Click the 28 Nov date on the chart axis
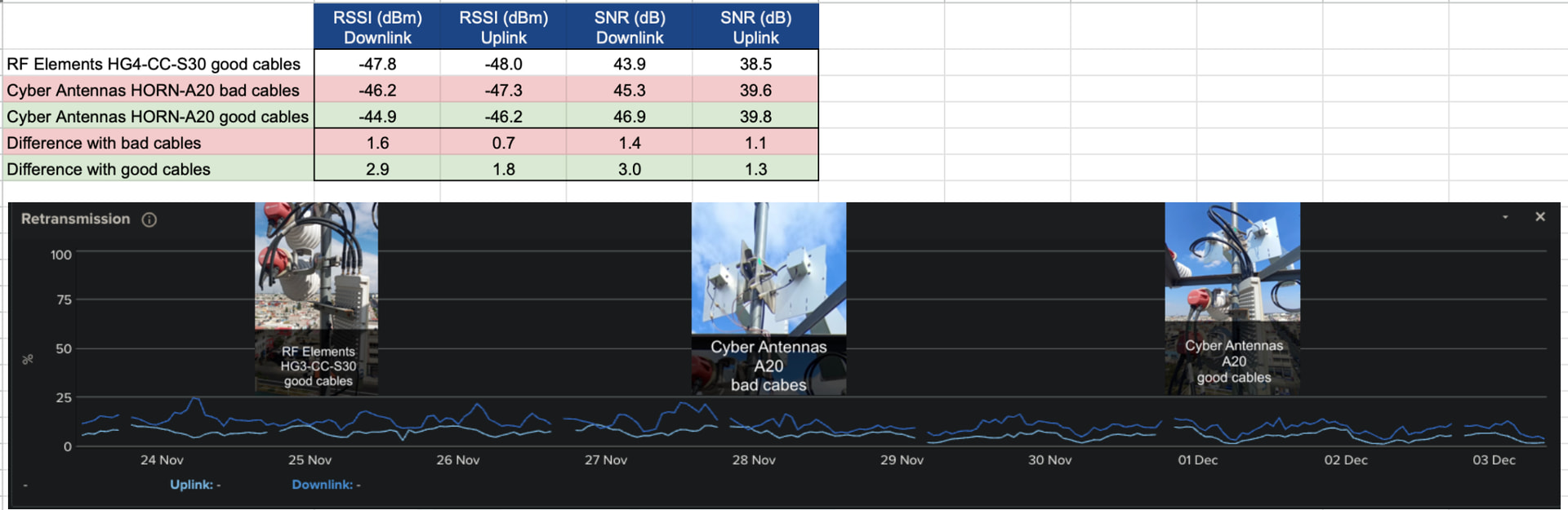Screen dimensions: 1568x510 pos(754,460)
